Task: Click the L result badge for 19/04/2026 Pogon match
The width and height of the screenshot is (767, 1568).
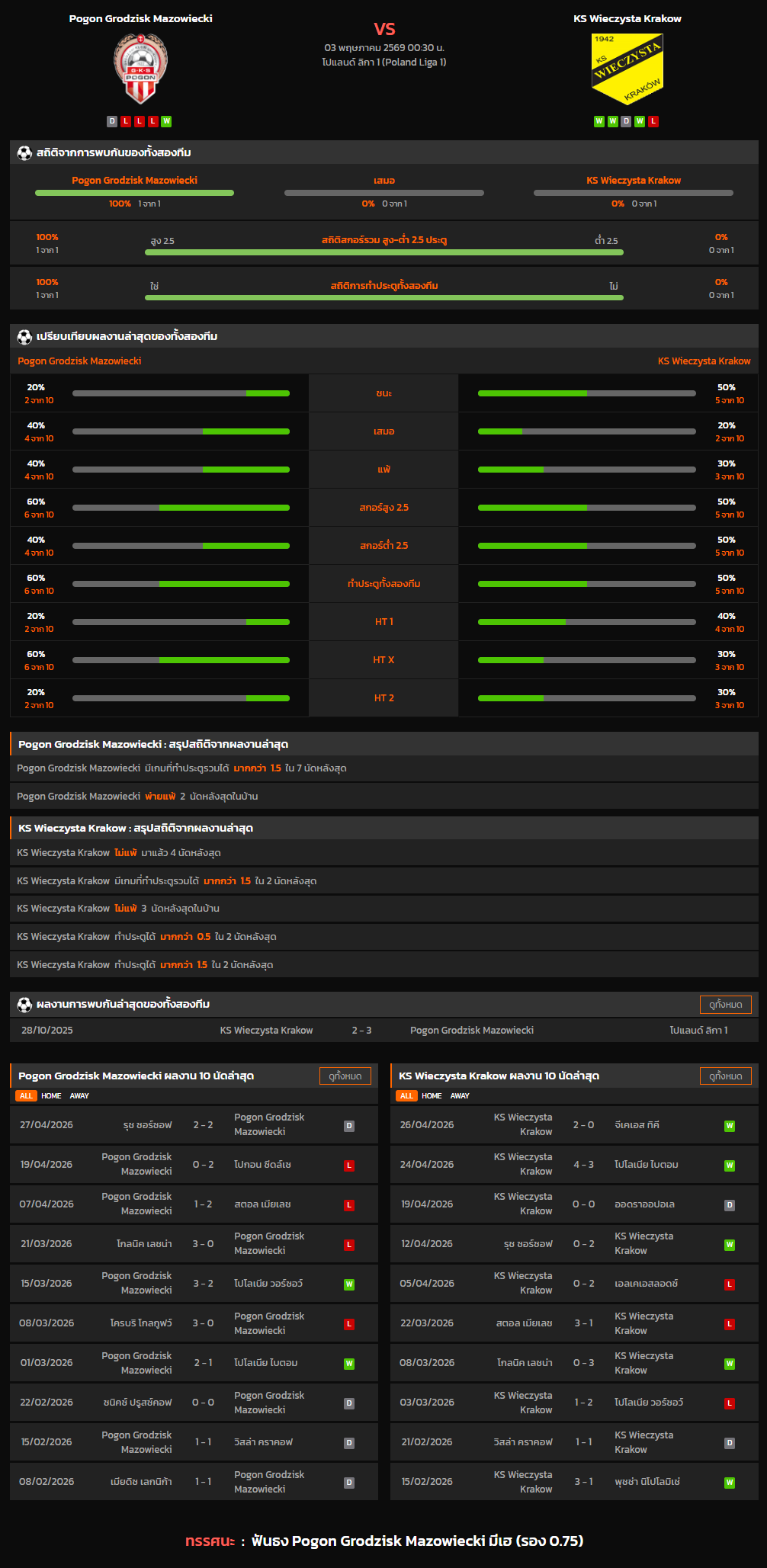Action: tap(349, 1166)
